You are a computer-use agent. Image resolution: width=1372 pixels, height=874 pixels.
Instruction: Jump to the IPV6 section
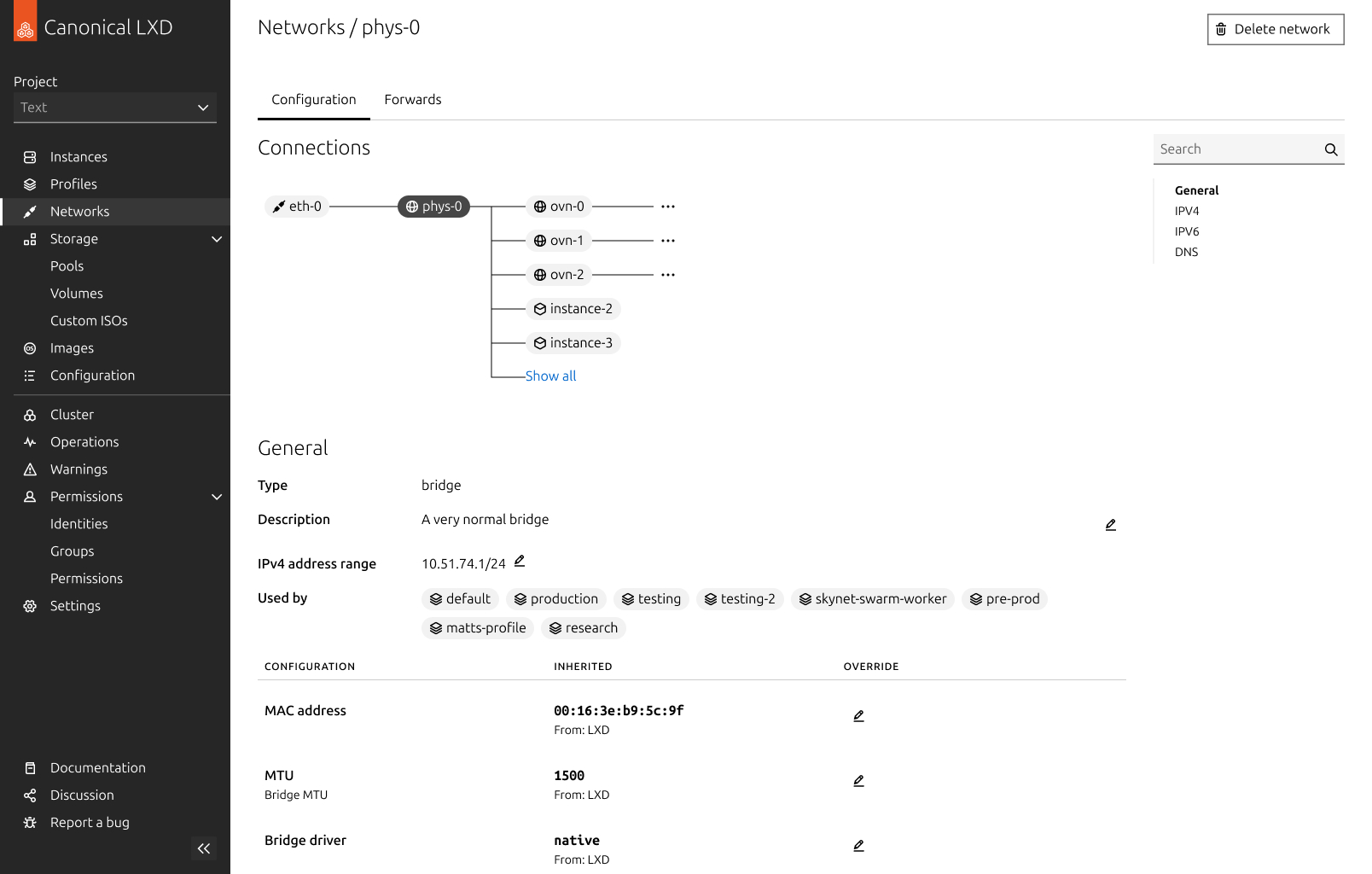pyautogui.click(x=1187, y=231)
